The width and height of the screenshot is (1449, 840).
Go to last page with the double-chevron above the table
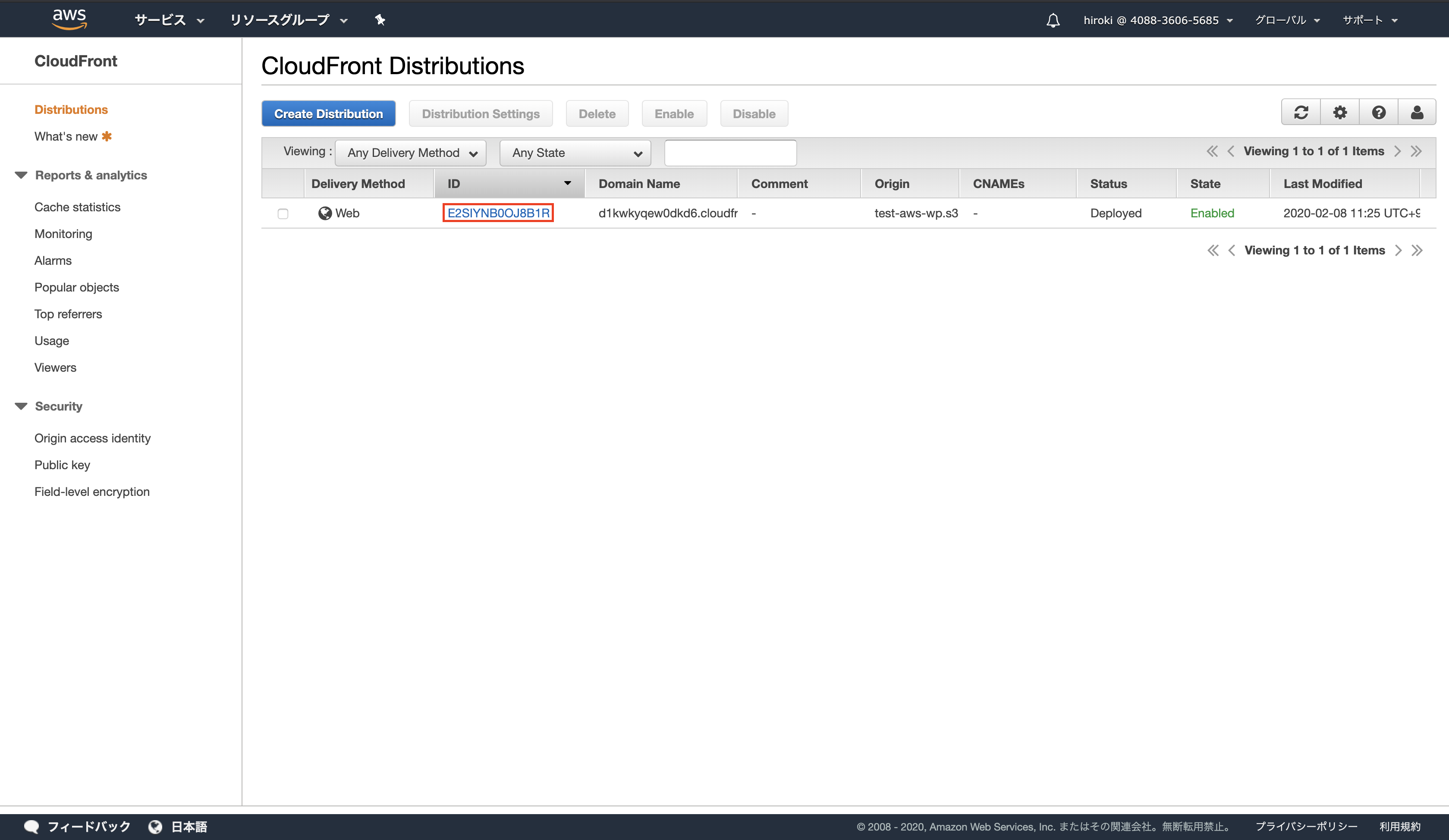click(1417, 151)
